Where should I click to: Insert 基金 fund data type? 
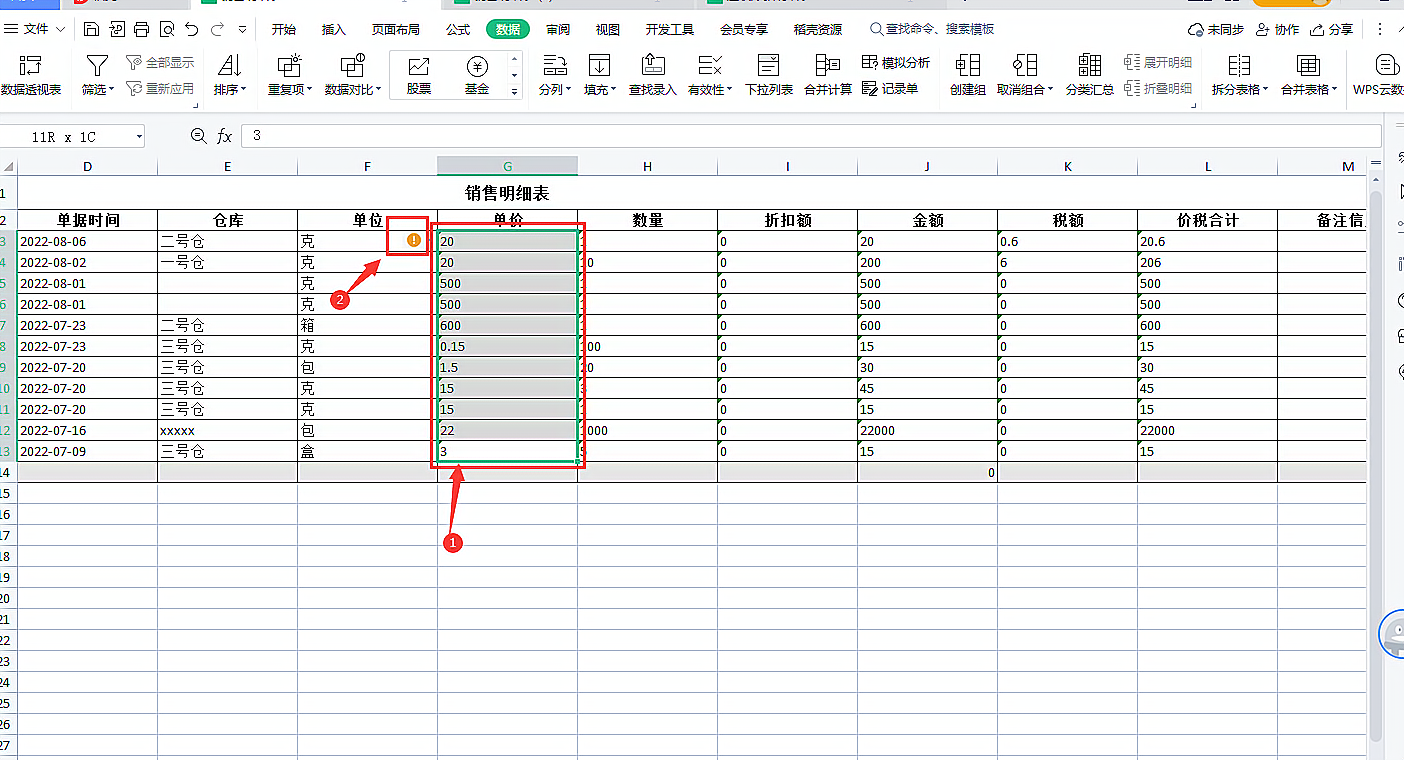(x=477, y=76)
